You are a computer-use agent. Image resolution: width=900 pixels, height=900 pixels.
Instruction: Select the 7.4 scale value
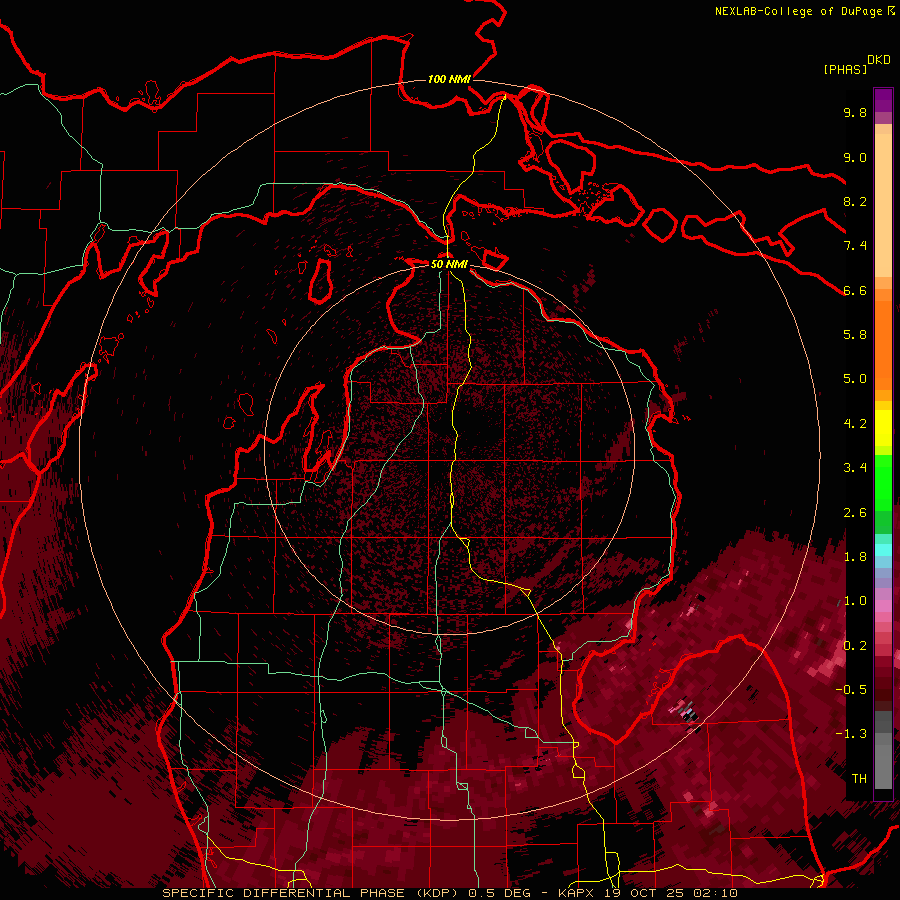pos(855,246)
